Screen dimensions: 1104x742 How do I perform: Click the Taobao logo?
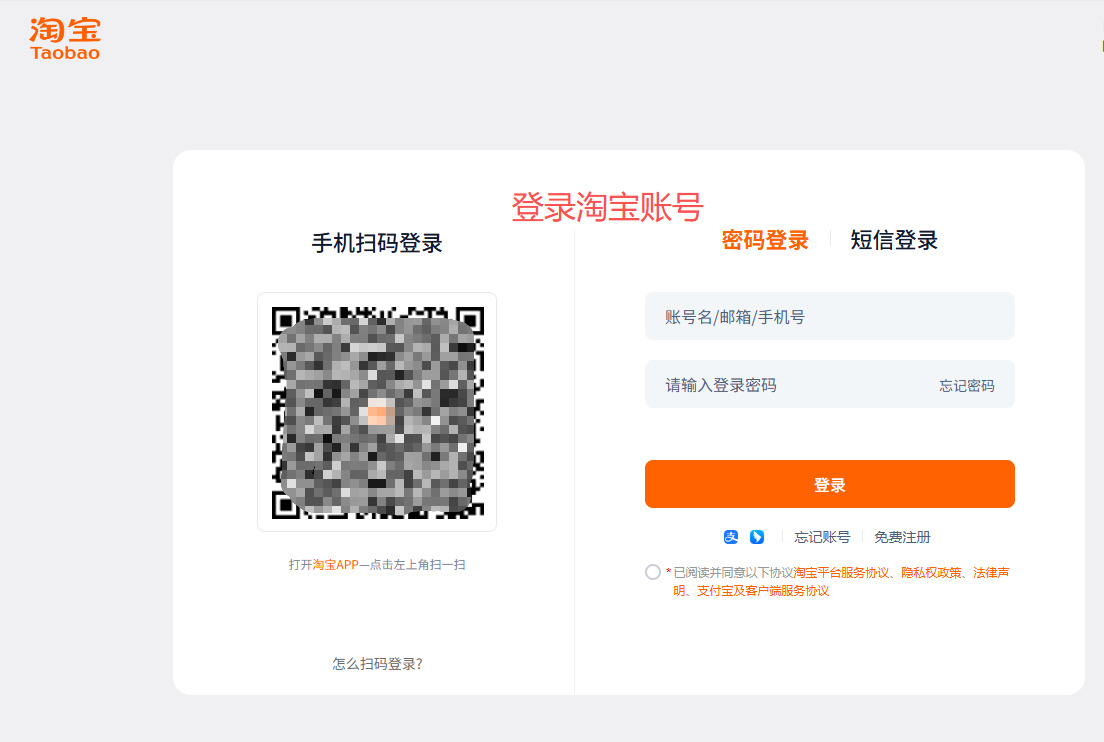click(x=65, y=39)
